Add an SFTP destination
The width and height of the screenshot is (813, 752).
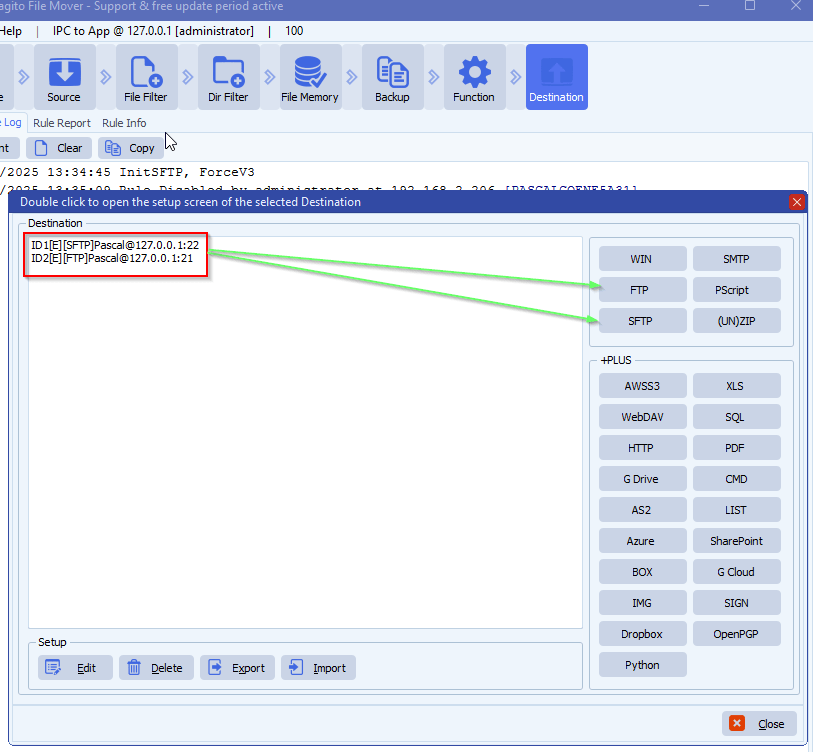point(642,321)
